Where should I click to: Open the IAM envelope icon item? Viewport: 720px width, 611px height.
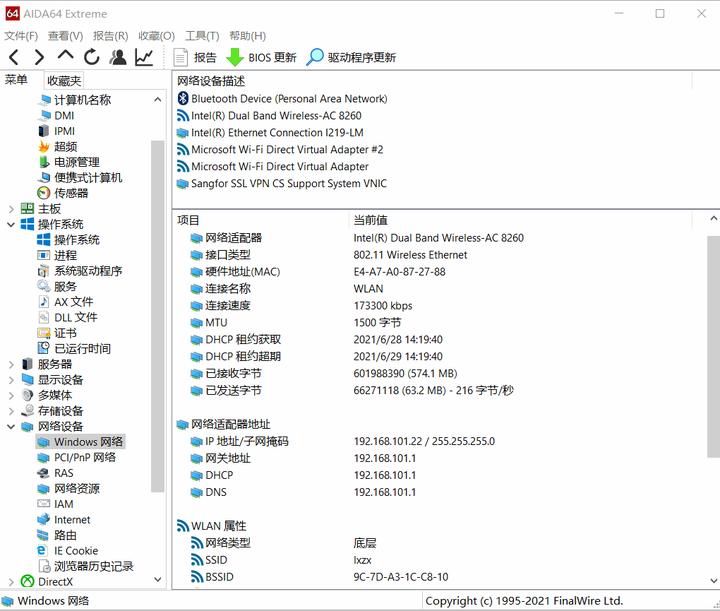pyautogui.click(x=56, y=504)
